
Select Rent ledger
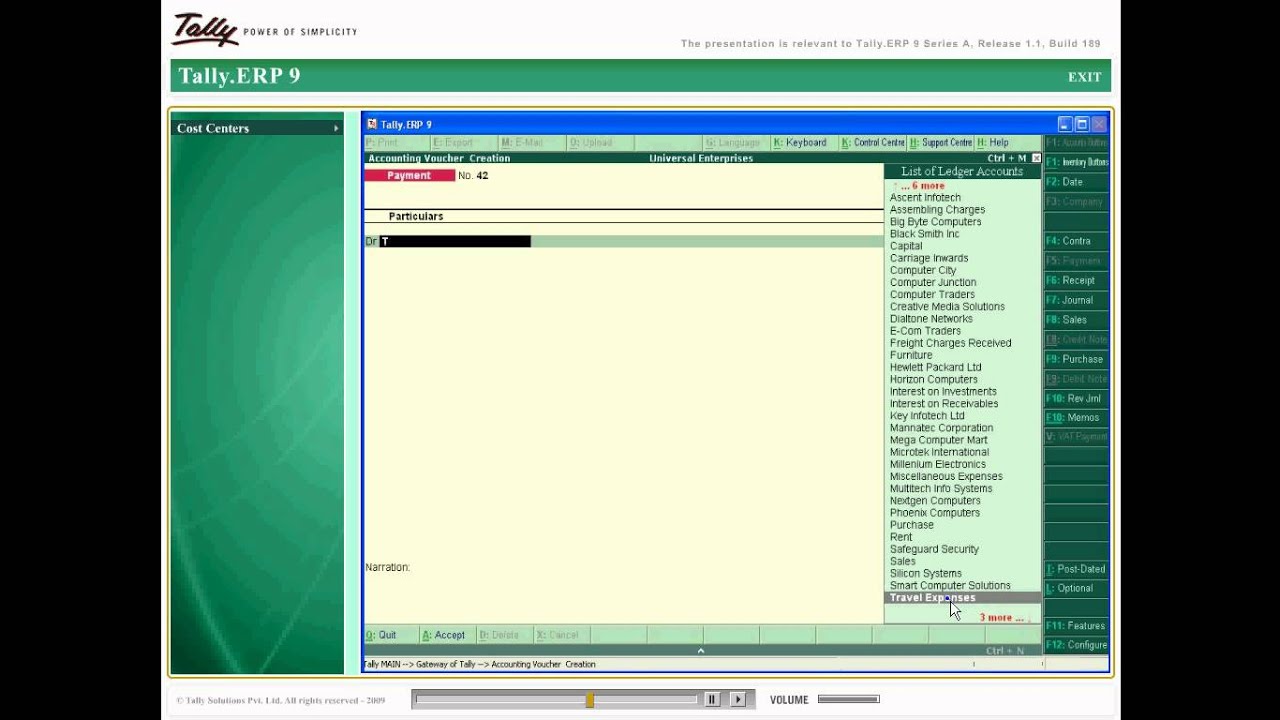tap(901, 537)
